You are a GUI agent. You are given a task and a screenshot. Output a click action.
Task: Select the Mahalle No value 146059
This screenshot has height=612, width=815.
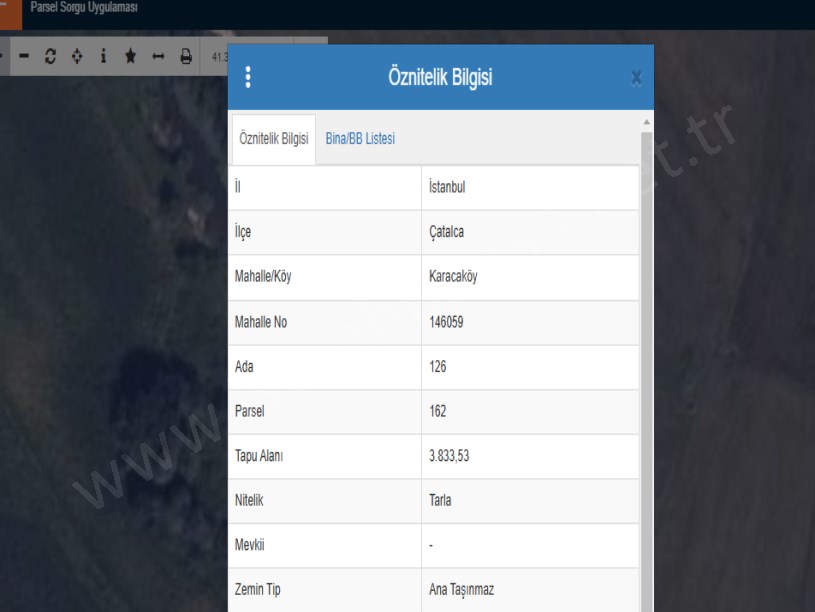(x=446, y=322)
